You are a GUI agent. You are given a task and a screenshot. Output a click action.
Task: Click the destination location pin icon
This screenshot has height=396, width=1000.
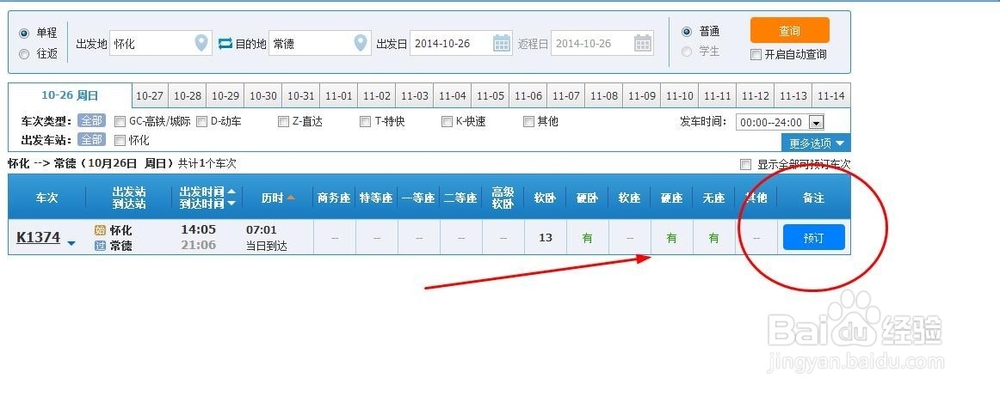pos(361,43)
